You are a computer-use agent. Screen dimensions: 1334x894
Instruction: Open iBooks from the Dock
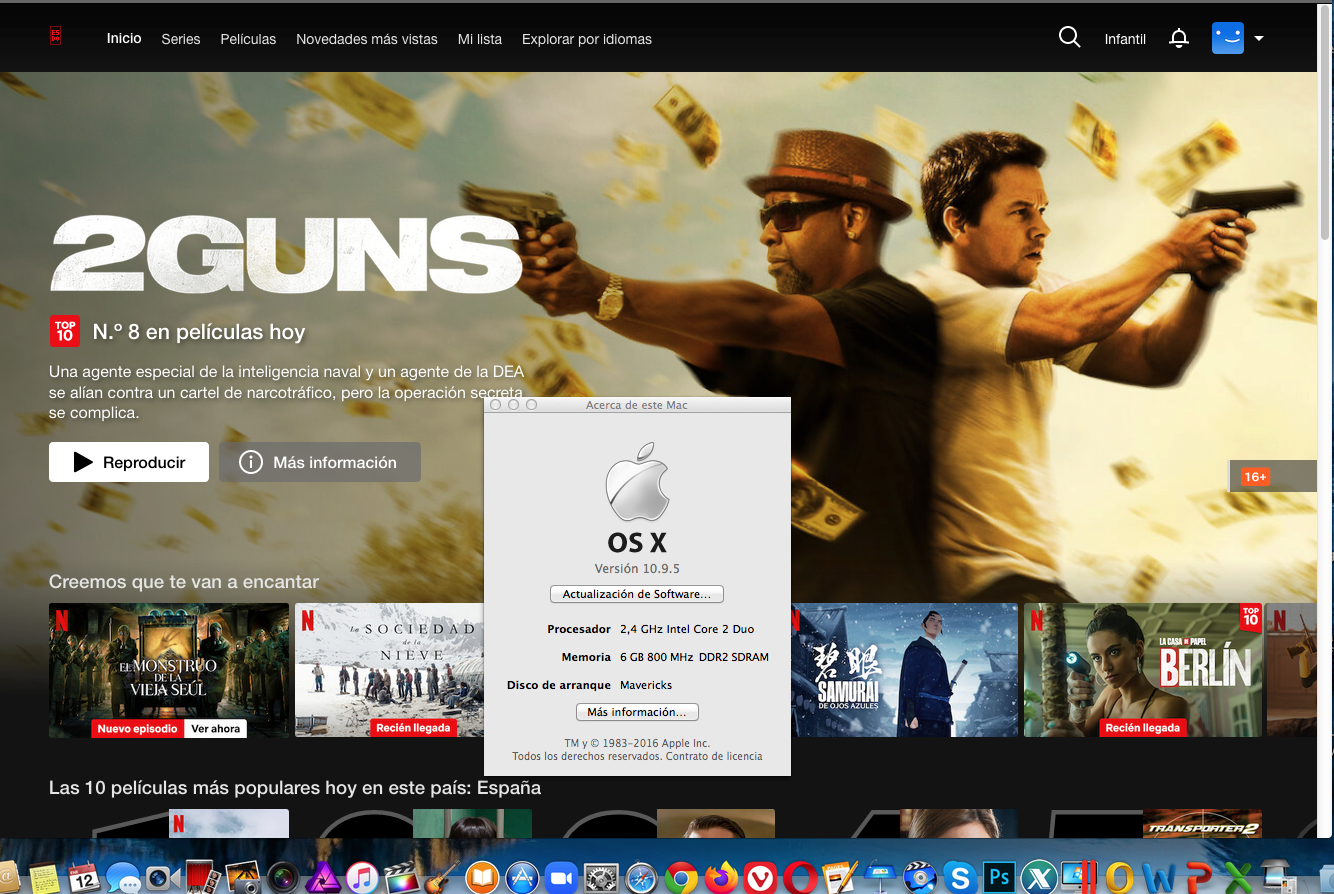(482, 877)
